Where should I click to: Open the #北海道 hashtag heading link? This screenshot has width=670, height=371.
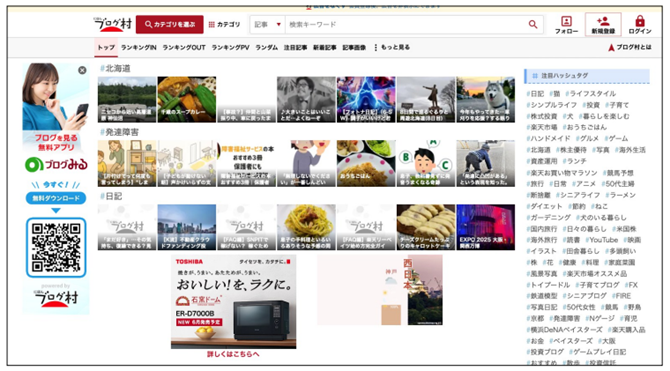coord(115,68)
